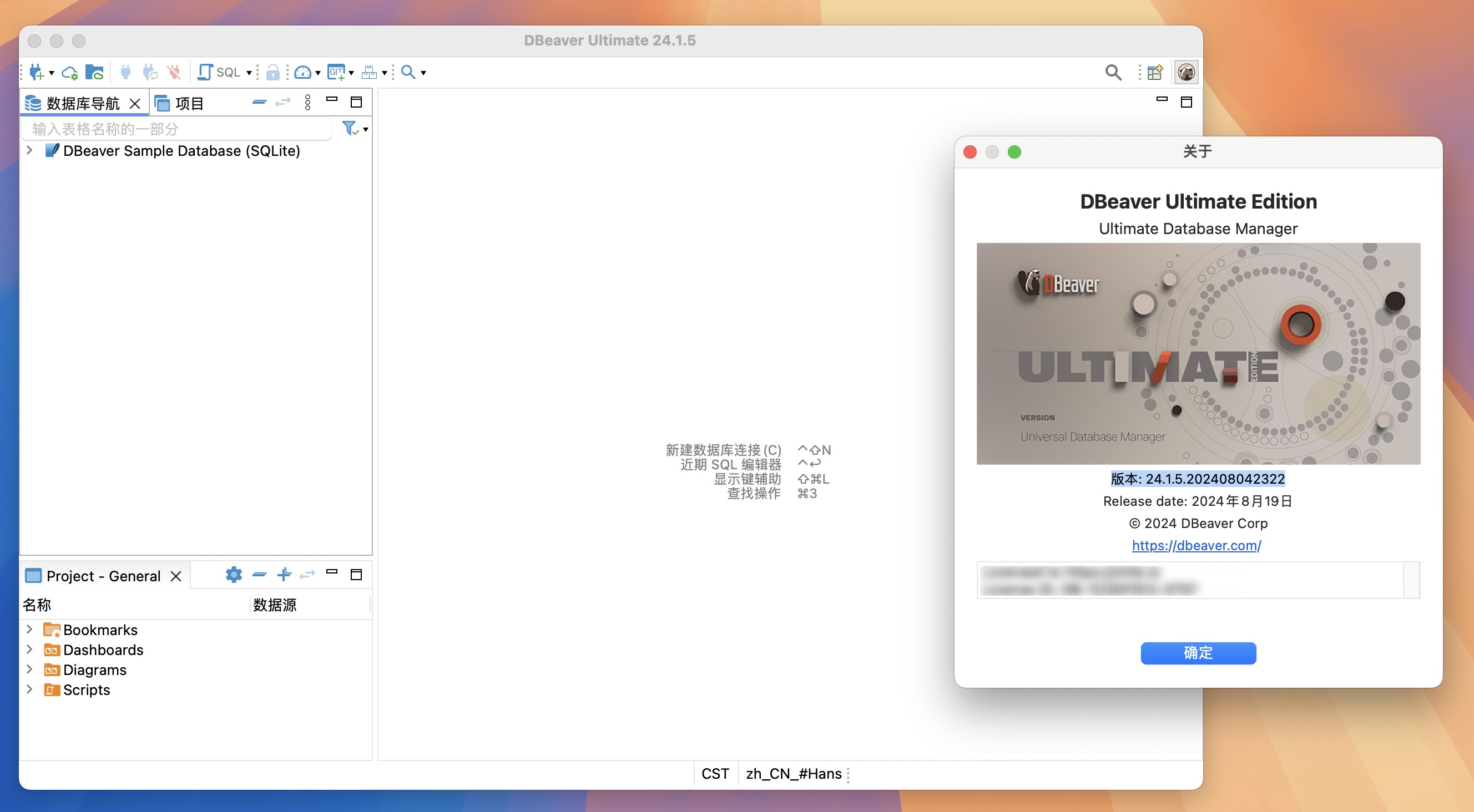Click the blue magnifier search toolbar icon
The height and width of the screenshot is (812, 1474).
[x=408, y=73]
